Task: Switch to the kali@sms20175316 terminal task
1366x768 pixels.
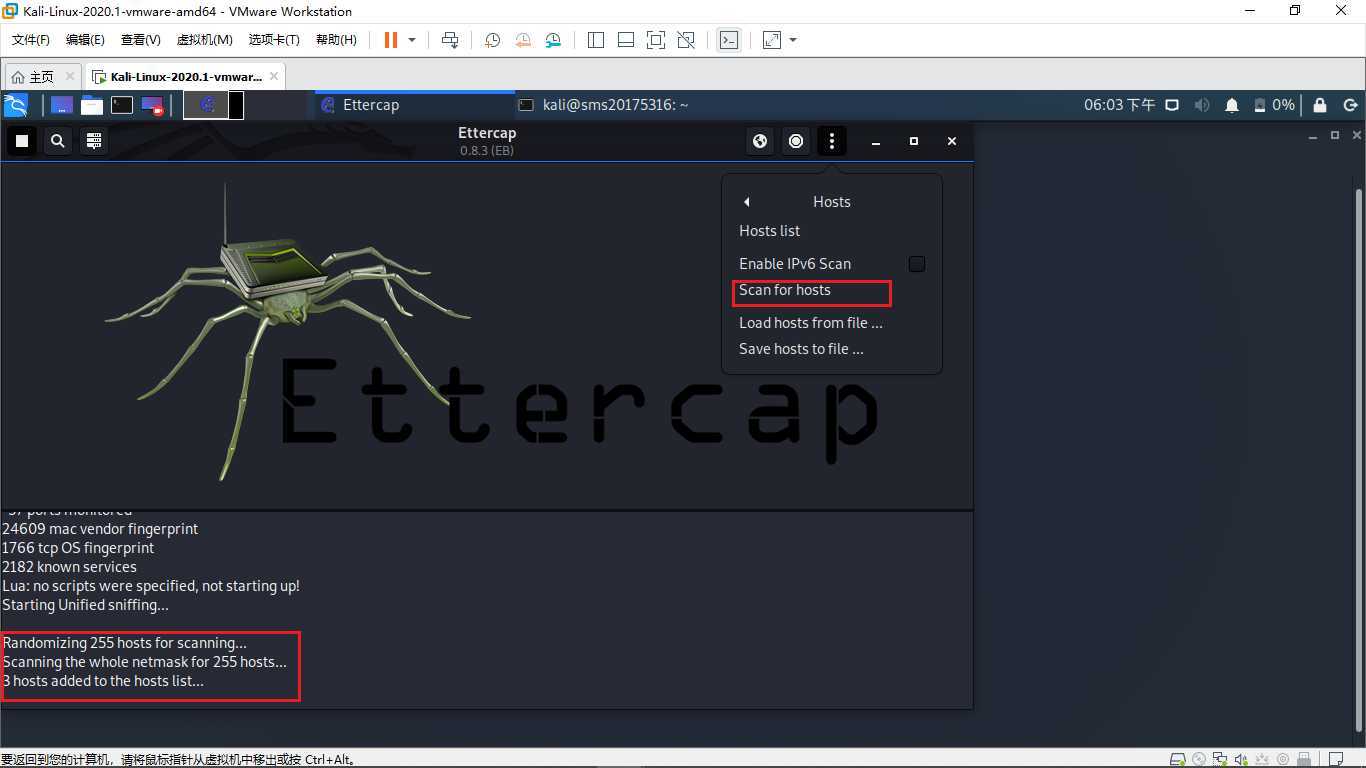Action: (x=614, y=104)
